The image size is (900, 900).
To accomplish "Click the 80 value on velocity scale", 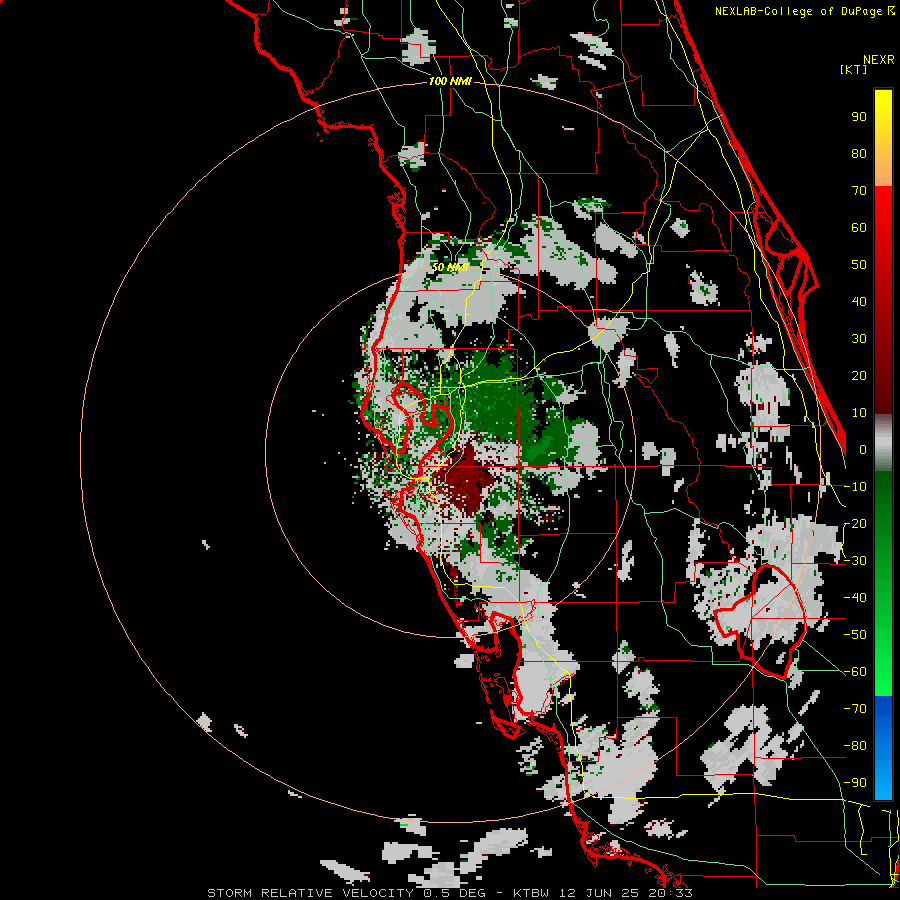I will tap(859, 154).
